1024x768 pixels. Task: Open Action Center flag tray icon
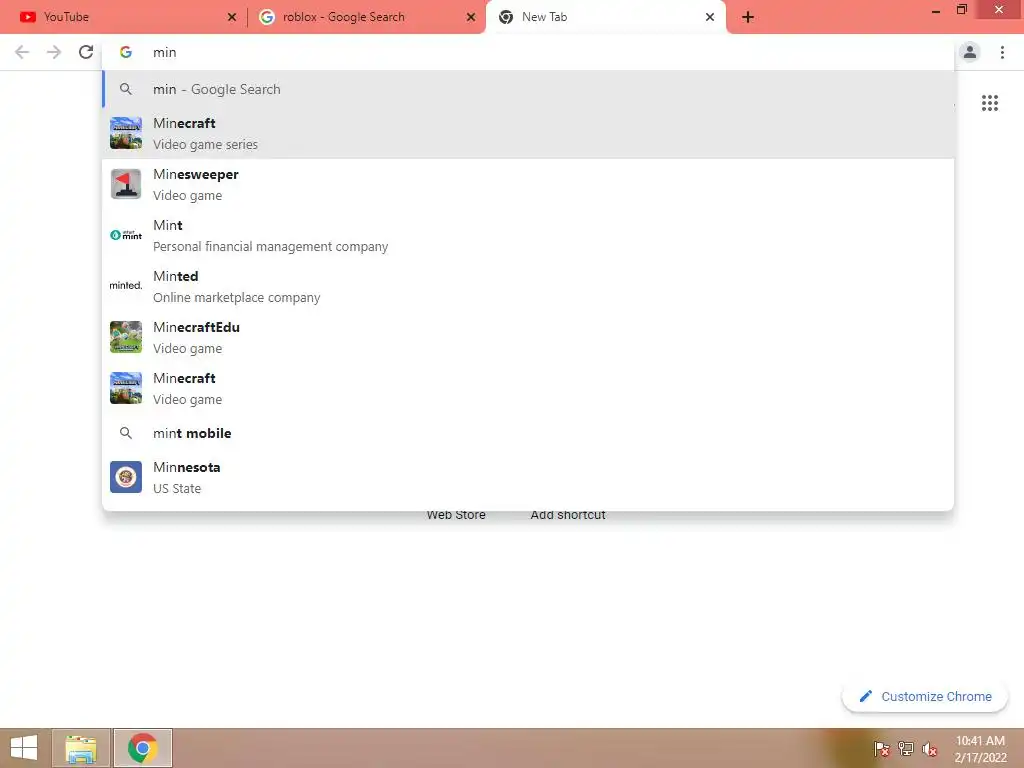coord(882,749)
